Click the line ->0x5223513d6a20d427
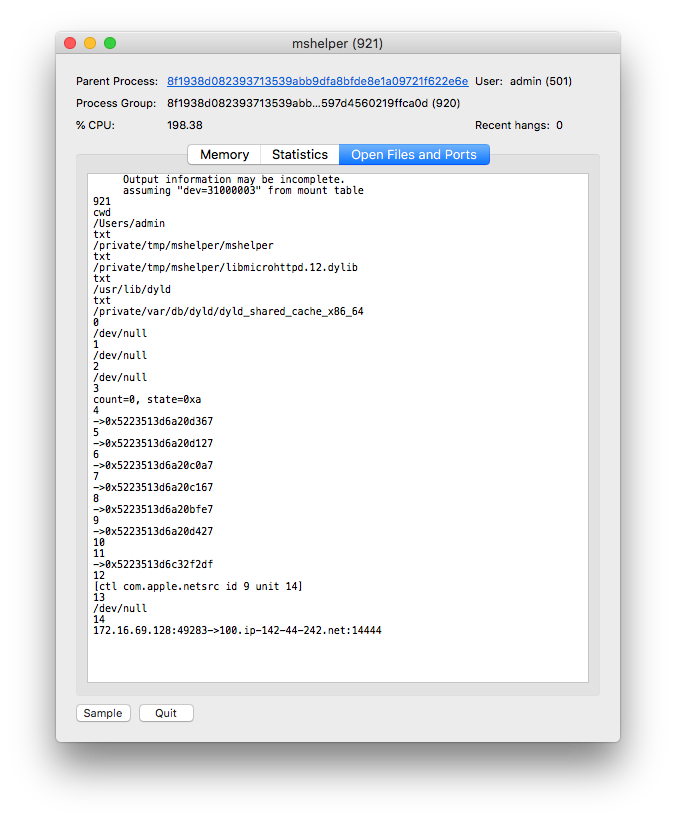 tap(153, 532)
